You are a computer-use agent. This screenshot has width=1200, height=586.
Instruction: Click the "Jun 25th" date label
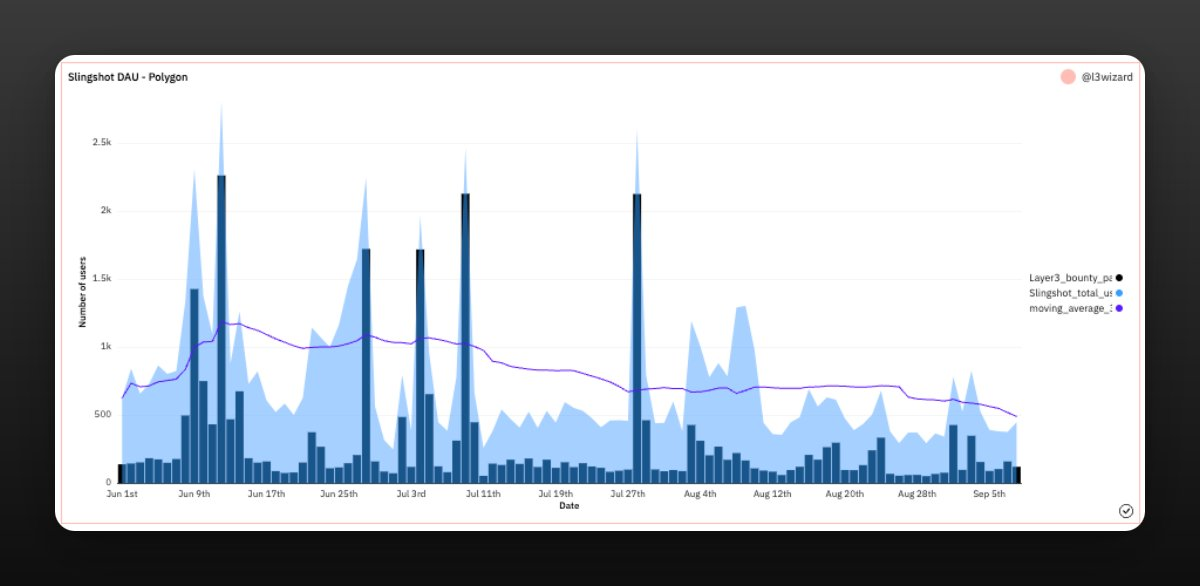339,494
